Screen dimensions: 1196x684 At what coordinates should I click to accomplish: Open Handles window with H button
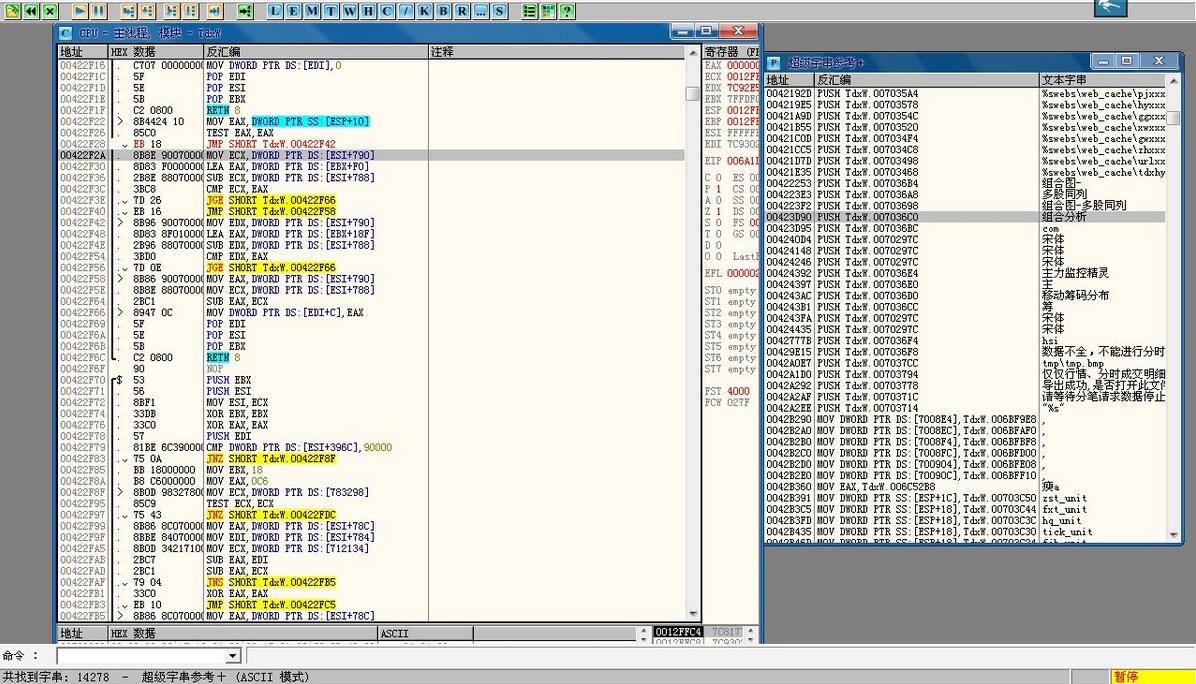coord(368,11)
